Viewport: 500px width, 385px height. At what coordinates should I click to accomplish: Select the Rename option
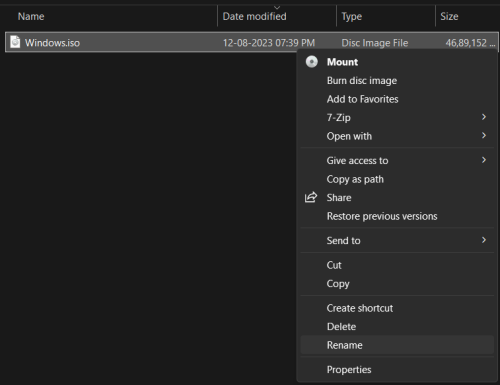pyautogui.click(x=397, y=345)
